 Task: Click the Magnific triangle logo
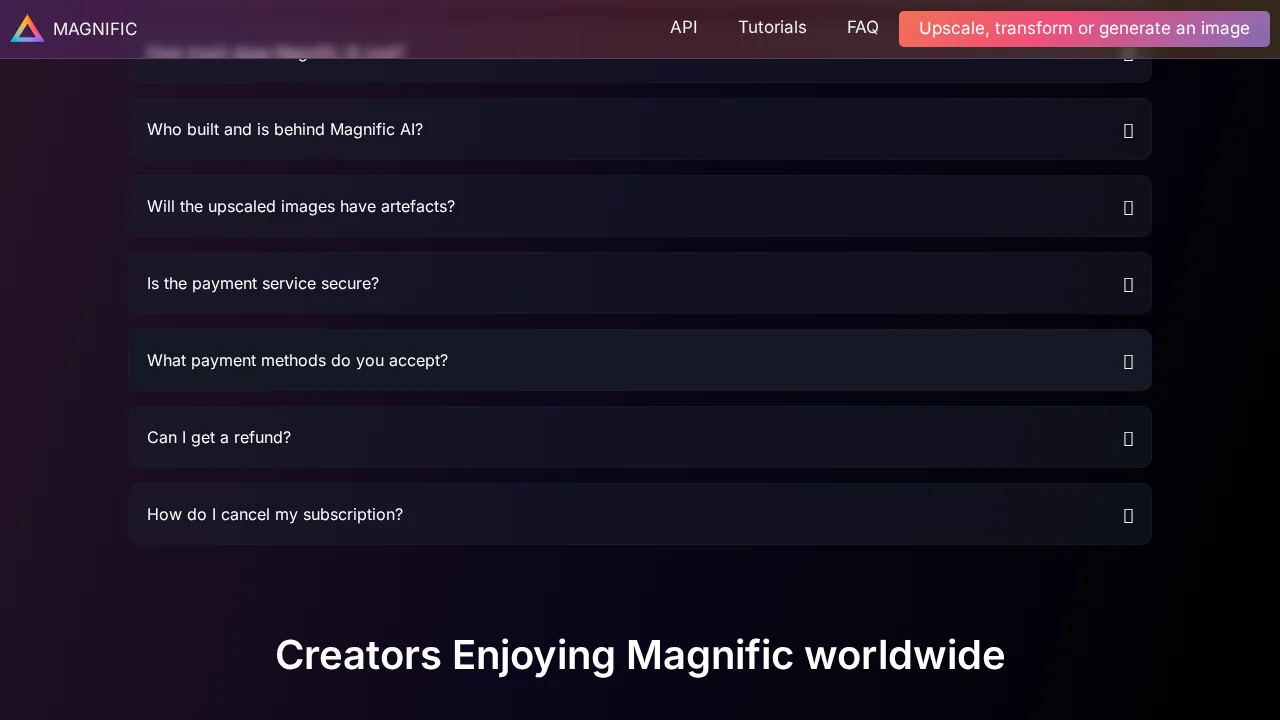27,28
